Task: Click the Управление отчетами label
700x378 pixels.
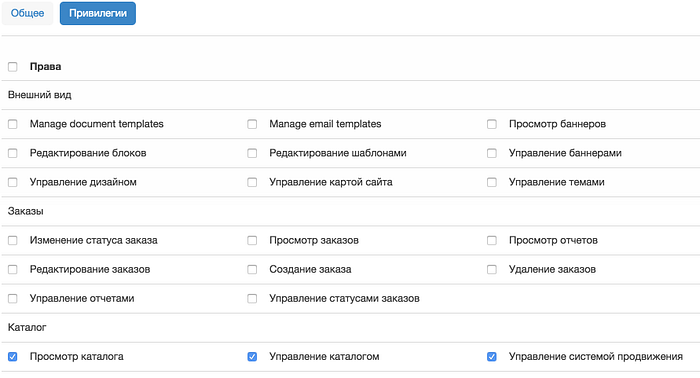Action: coord(82,299)
